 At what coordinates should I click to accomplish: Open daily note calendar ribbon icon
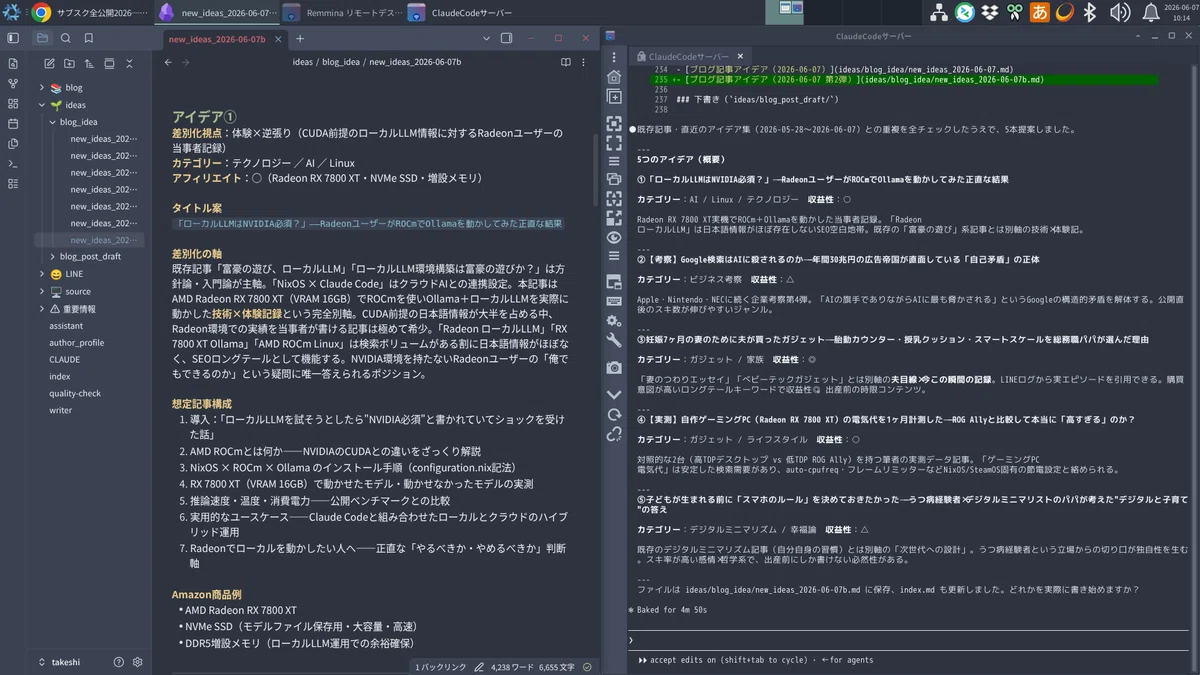click(x=13, y=124)
